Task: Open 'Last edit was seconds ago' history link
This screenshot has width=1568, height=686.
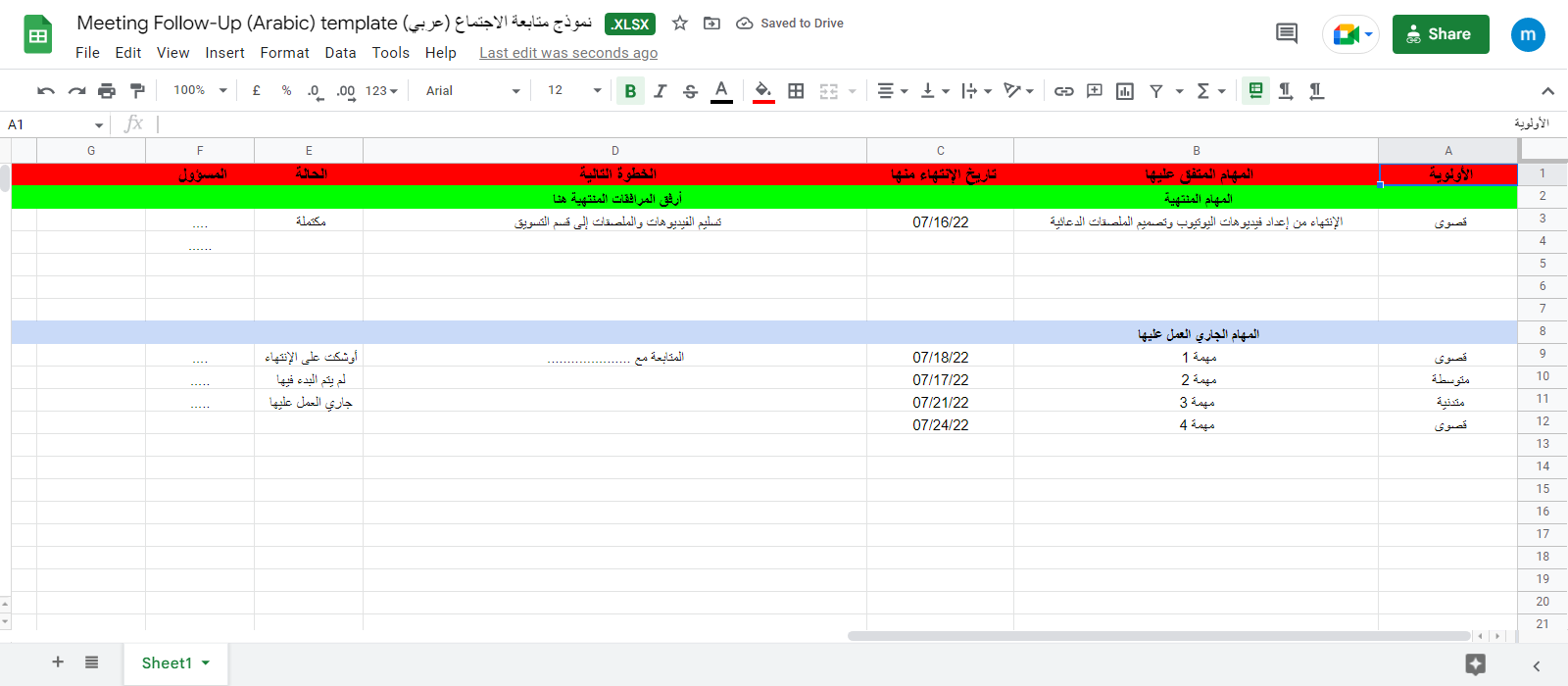Action: pyautogui.click(x=568, y=53)
